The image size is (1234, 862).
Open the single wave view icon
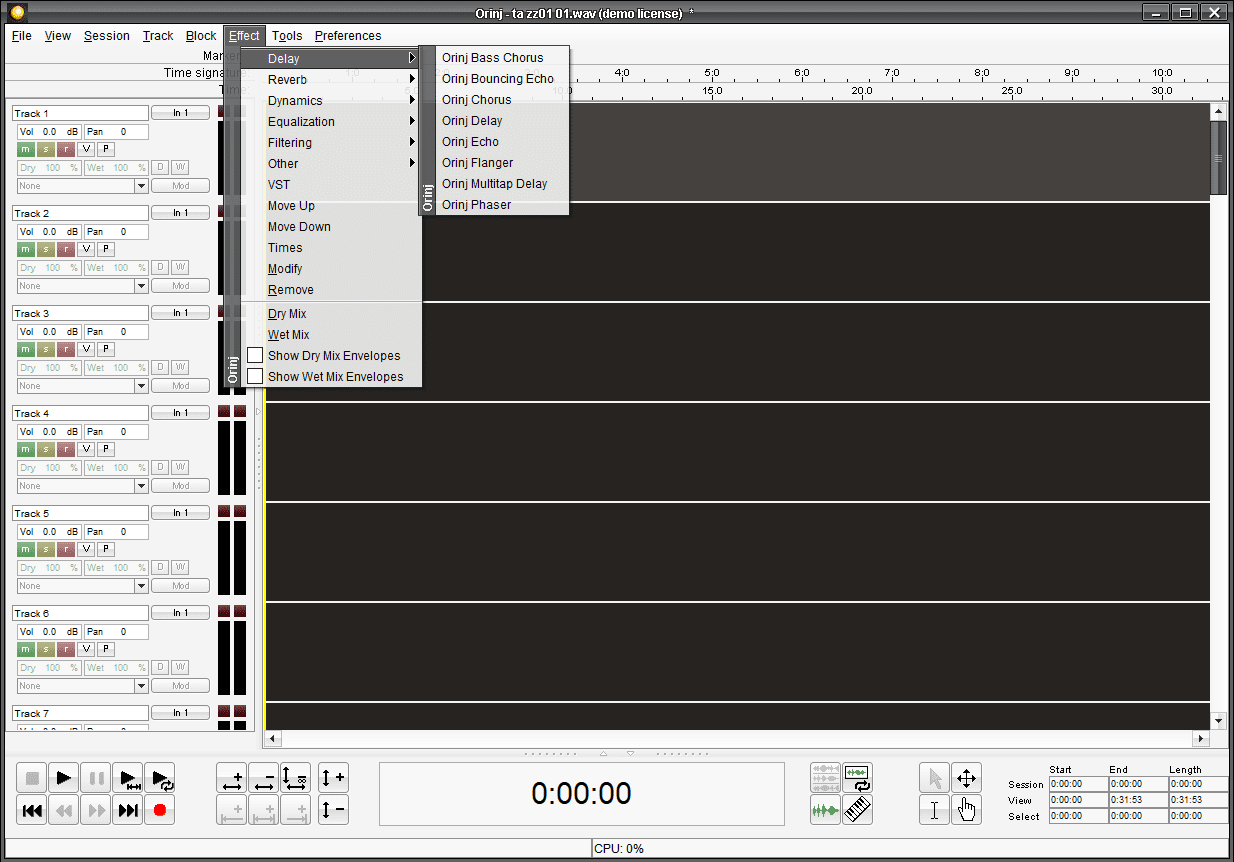(825, 810)
